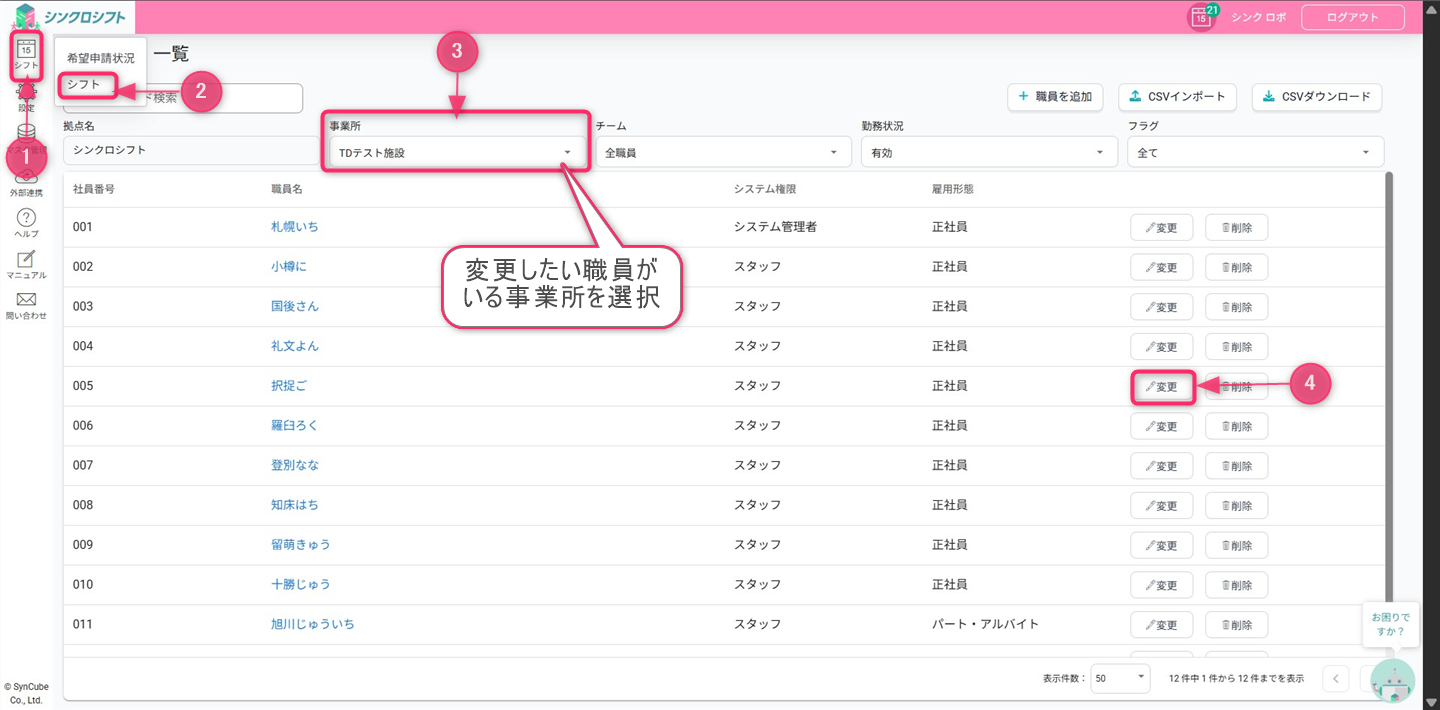Click 変更 for employee 006 羅臼ろく
The width and height of the screenshot is (1440, 710).
click(1161, 426)
